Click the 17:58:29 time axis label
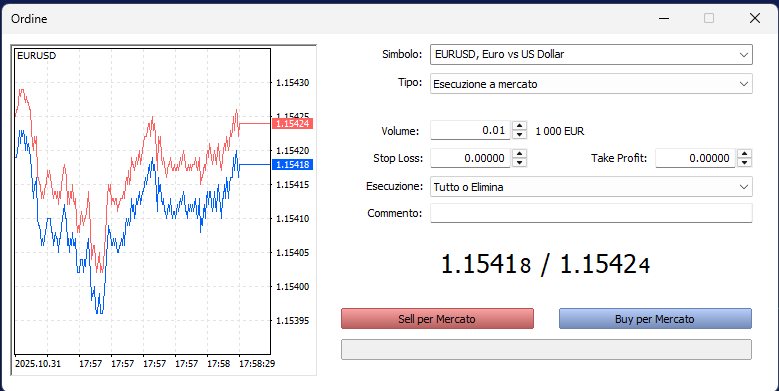 257,364
